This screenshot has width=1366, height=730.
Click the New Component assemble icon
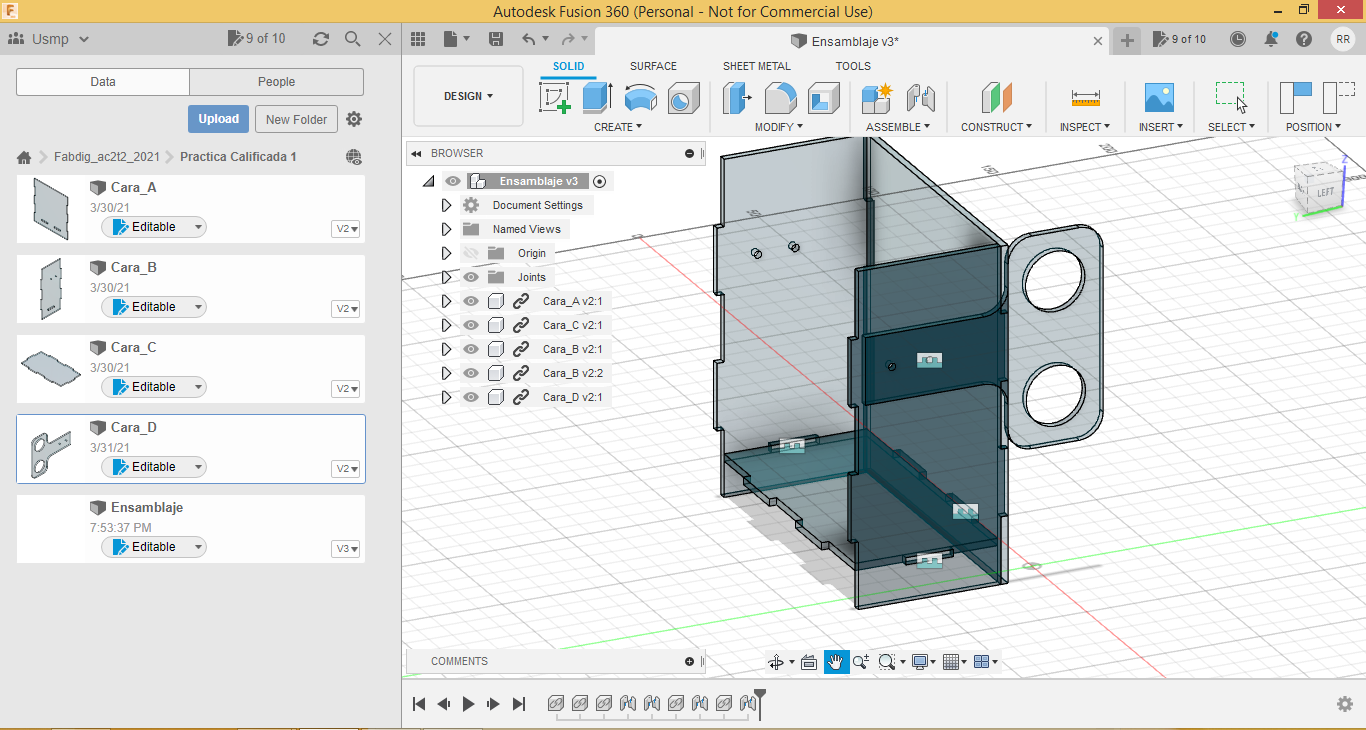877,97
